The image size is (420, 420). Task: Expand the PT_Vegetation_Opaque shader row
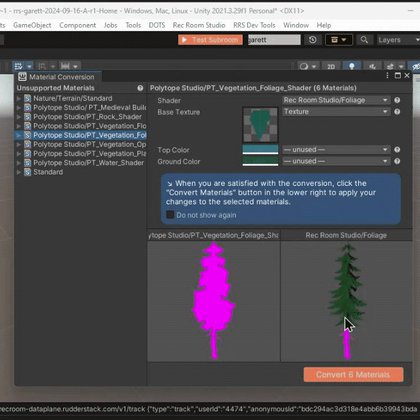[19, 145]
